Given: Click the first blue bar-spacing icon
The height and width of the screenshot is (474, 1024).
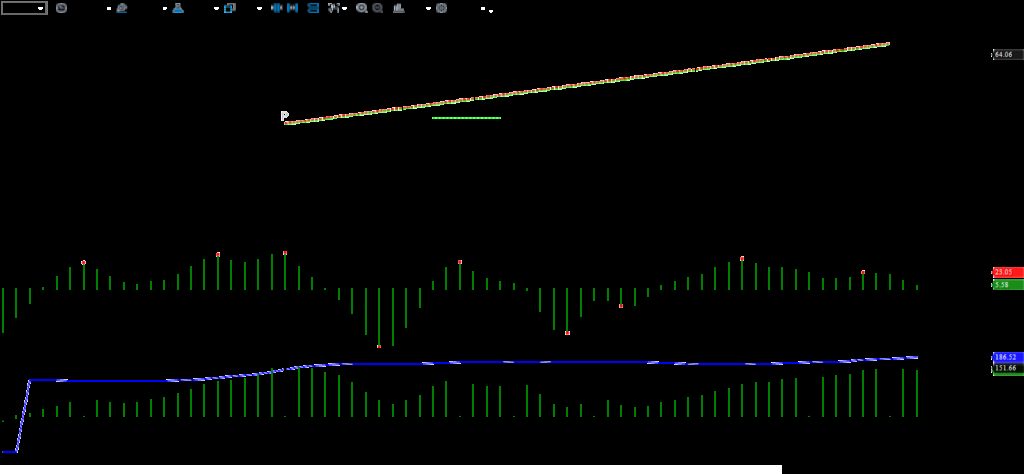Looking at the screenshot, I should pyautogui.click(x=277, y=8).
